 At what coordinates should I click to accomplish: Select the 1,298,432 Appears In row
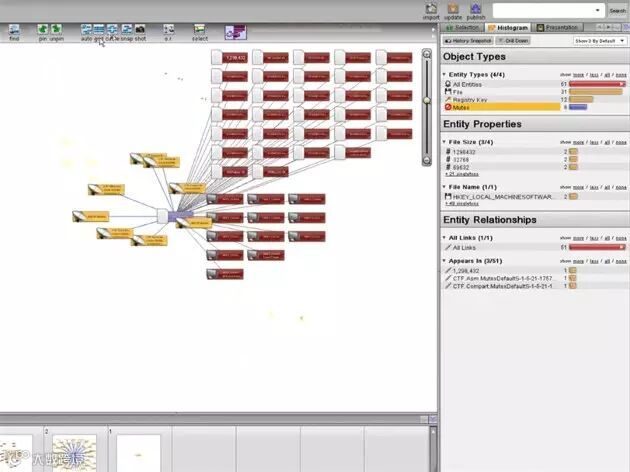pyautogui.click(x=502, y=271)
